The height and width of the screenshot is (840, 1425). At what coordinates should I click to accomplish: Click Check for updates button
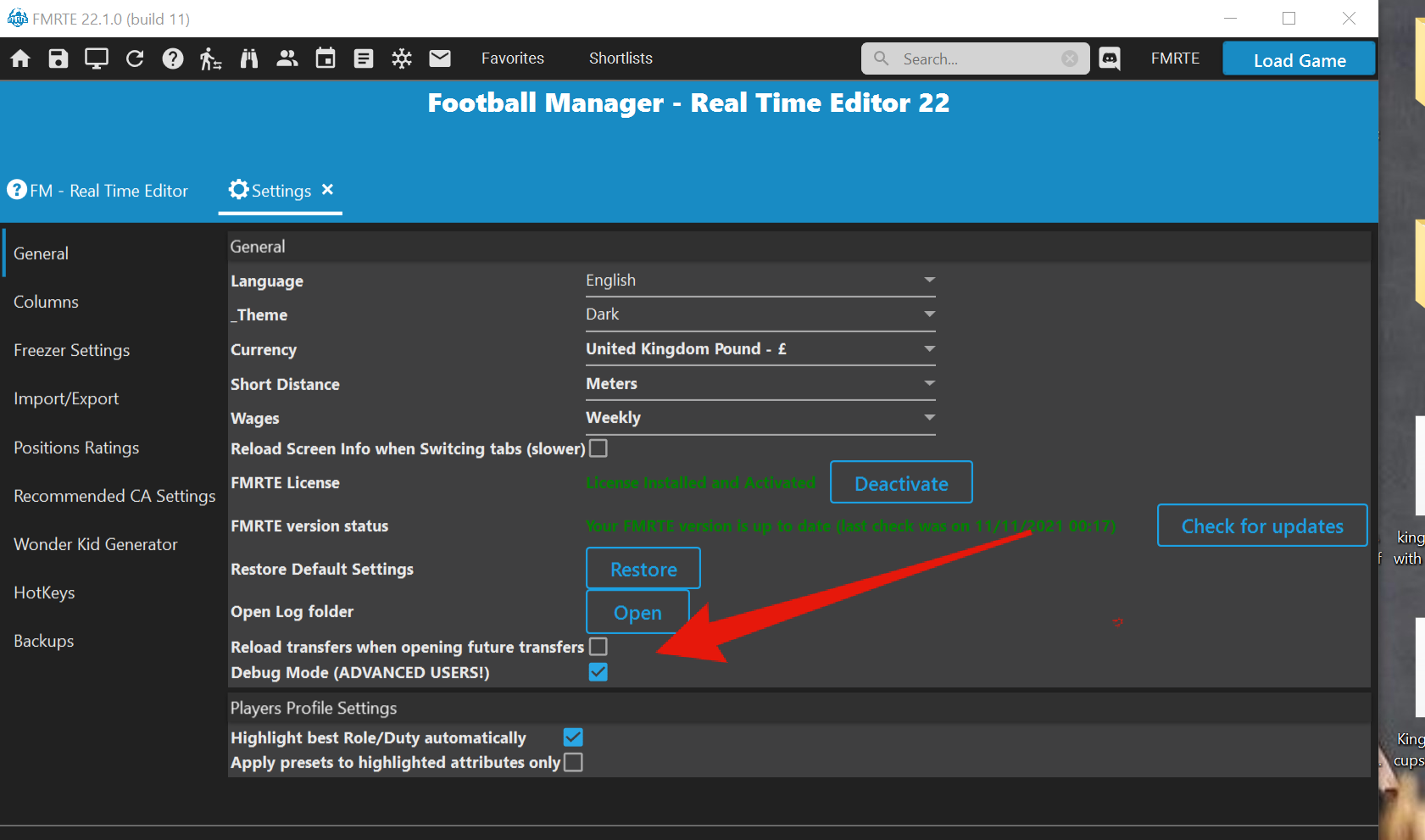pos(1262,526)
